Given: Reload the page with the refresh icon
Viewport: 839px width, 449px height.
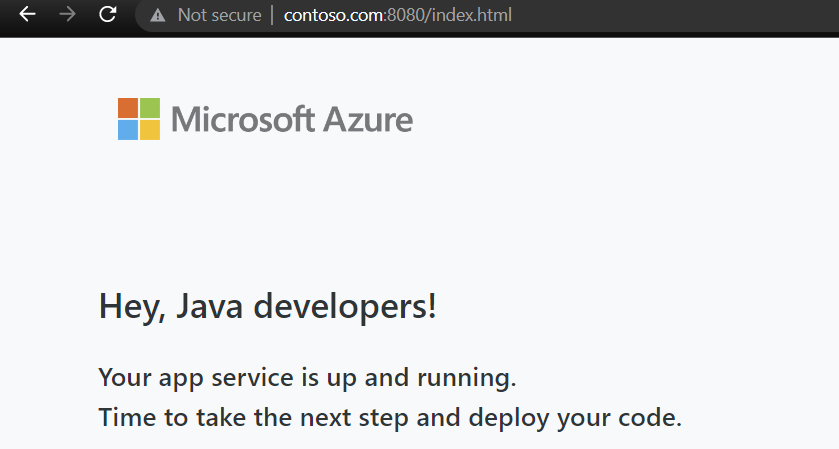Looking at the screenshot, I should pyautogui.click(x=108, y=14).
